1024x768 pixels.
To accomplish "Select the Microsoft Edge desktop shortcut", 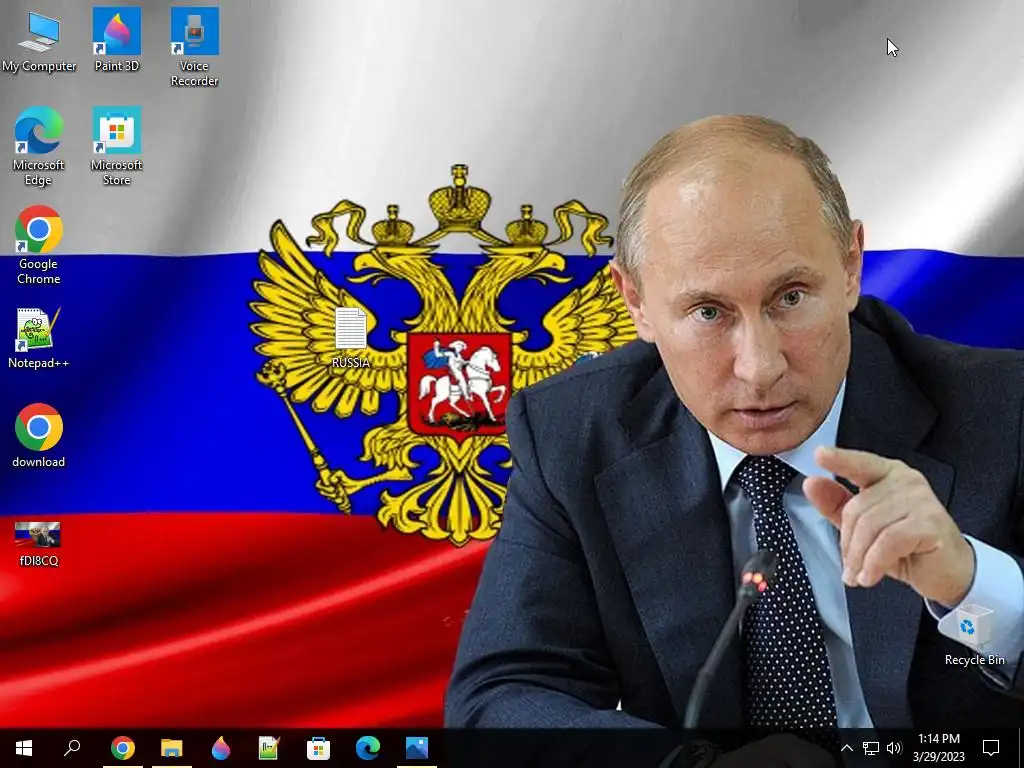I will tap(39, 146).
